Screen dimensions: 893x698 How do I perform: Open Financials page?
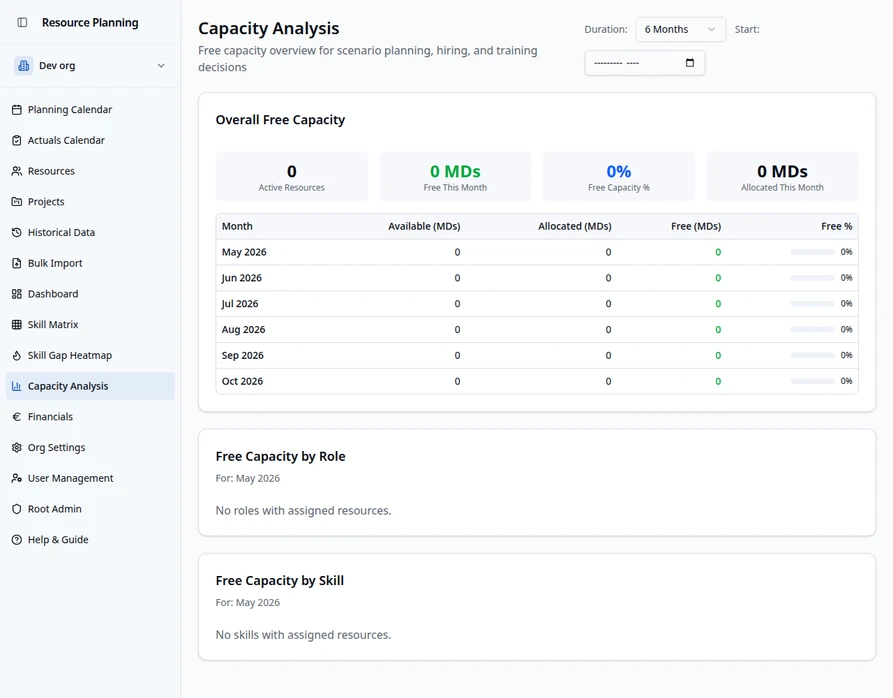[x=91, y=417]
